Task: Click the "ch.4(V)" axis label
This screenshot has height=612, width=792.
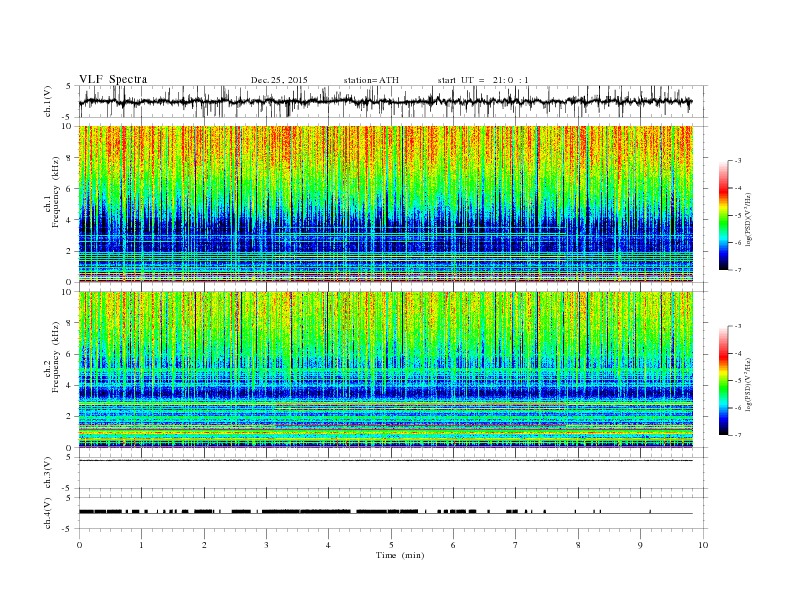Action: (48, 513)
